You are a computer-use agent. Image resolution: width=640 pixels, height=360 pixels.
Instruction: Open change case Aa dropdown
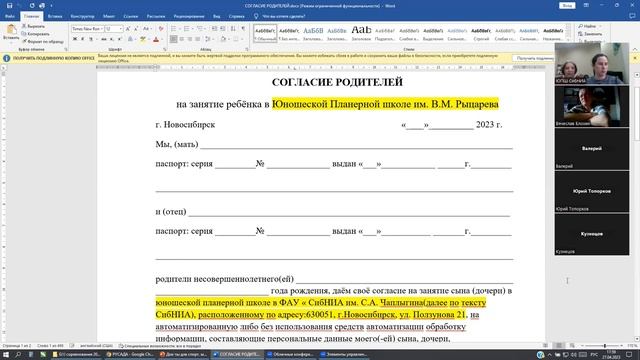coord(146,29)
